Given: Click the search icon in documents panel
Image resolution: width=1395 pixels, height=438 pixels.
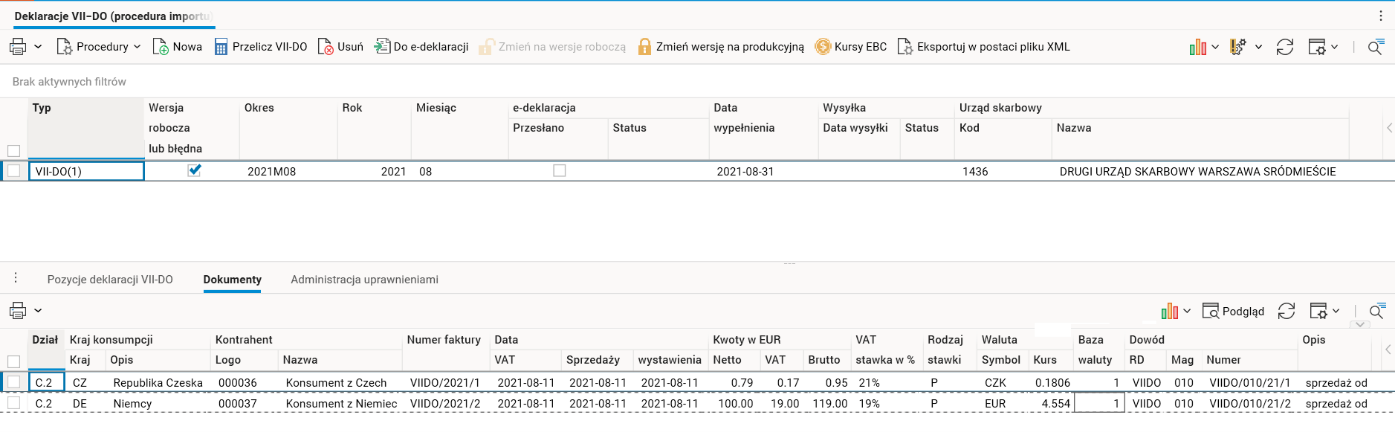Looking at the screenshot, I should click(1376, 311).
